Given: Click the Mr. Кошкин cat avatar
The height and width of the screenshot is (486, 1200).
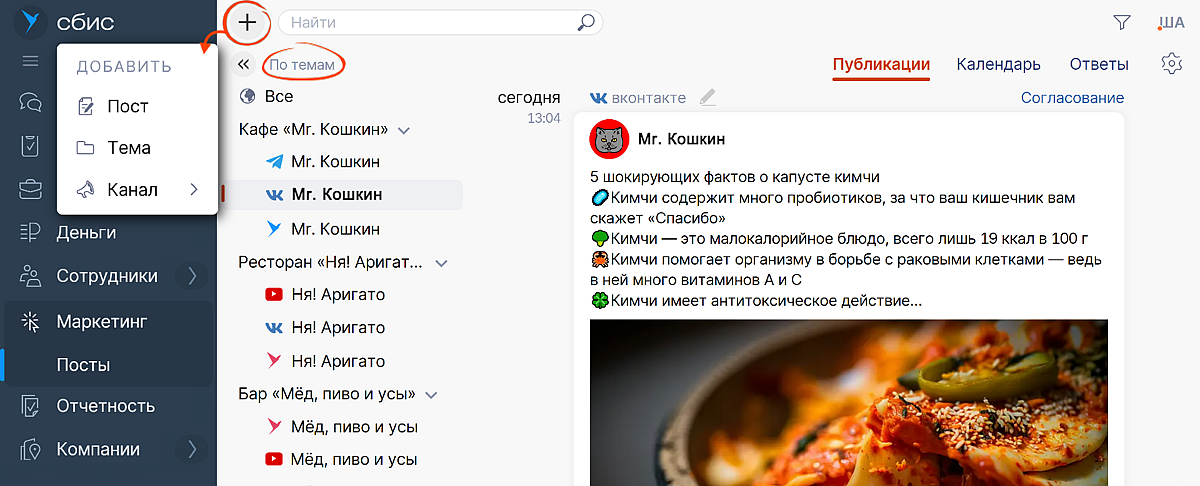Looking at the screenshot, I should [607, 139].
